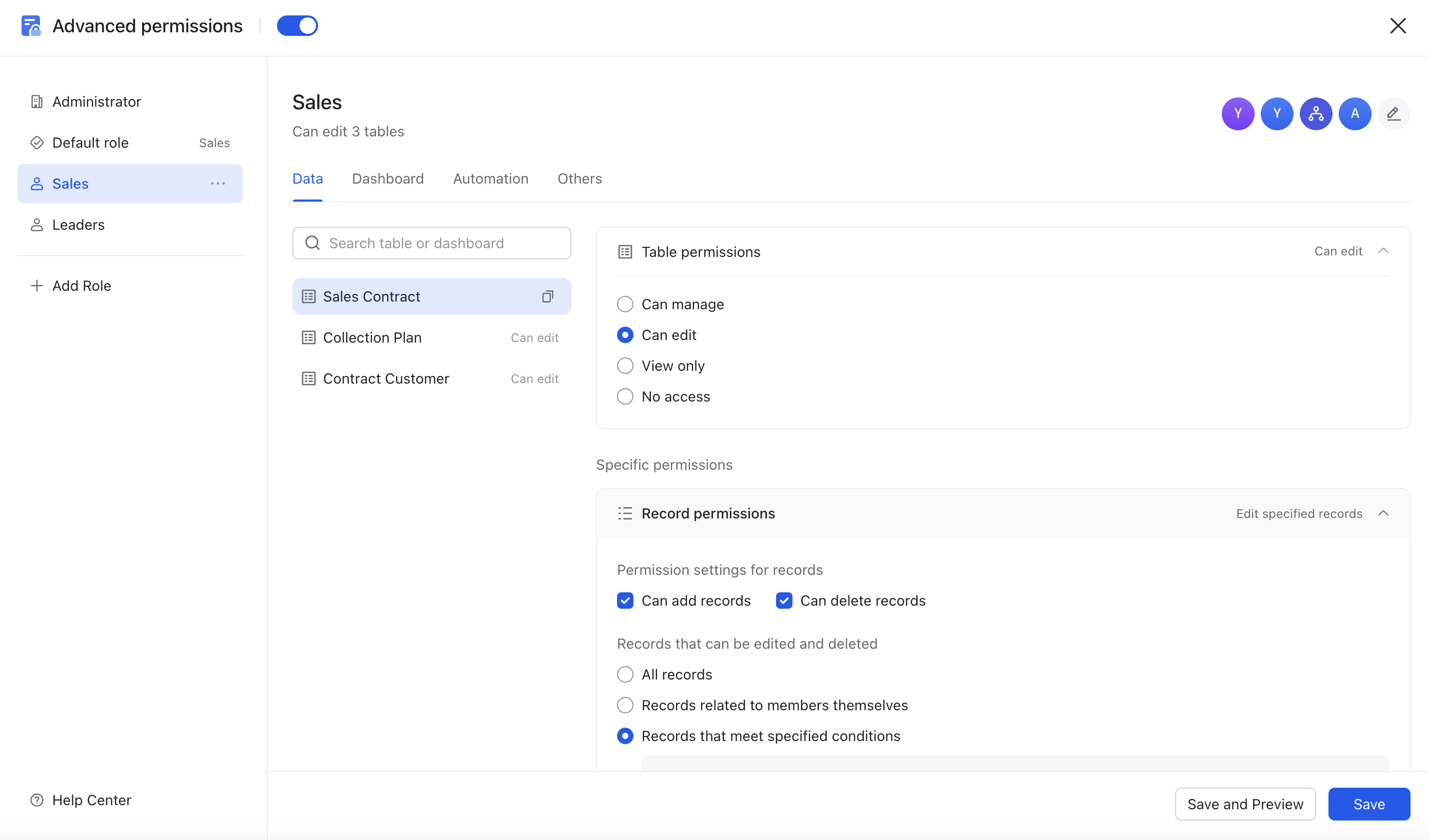Click the Administrator role icon
The image size is (1429, 840).
[x=37, y=102]
